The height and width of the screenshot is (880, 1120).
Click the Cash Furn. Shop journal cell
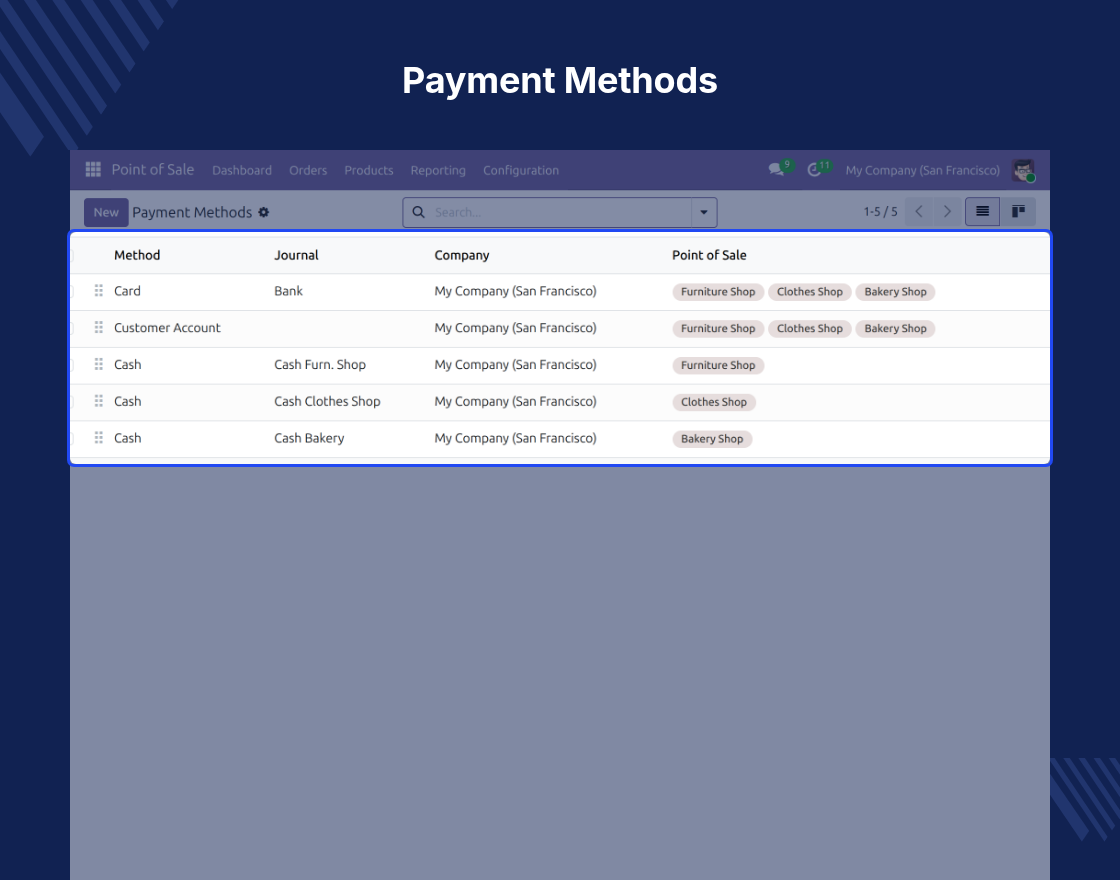click(320, 364)
